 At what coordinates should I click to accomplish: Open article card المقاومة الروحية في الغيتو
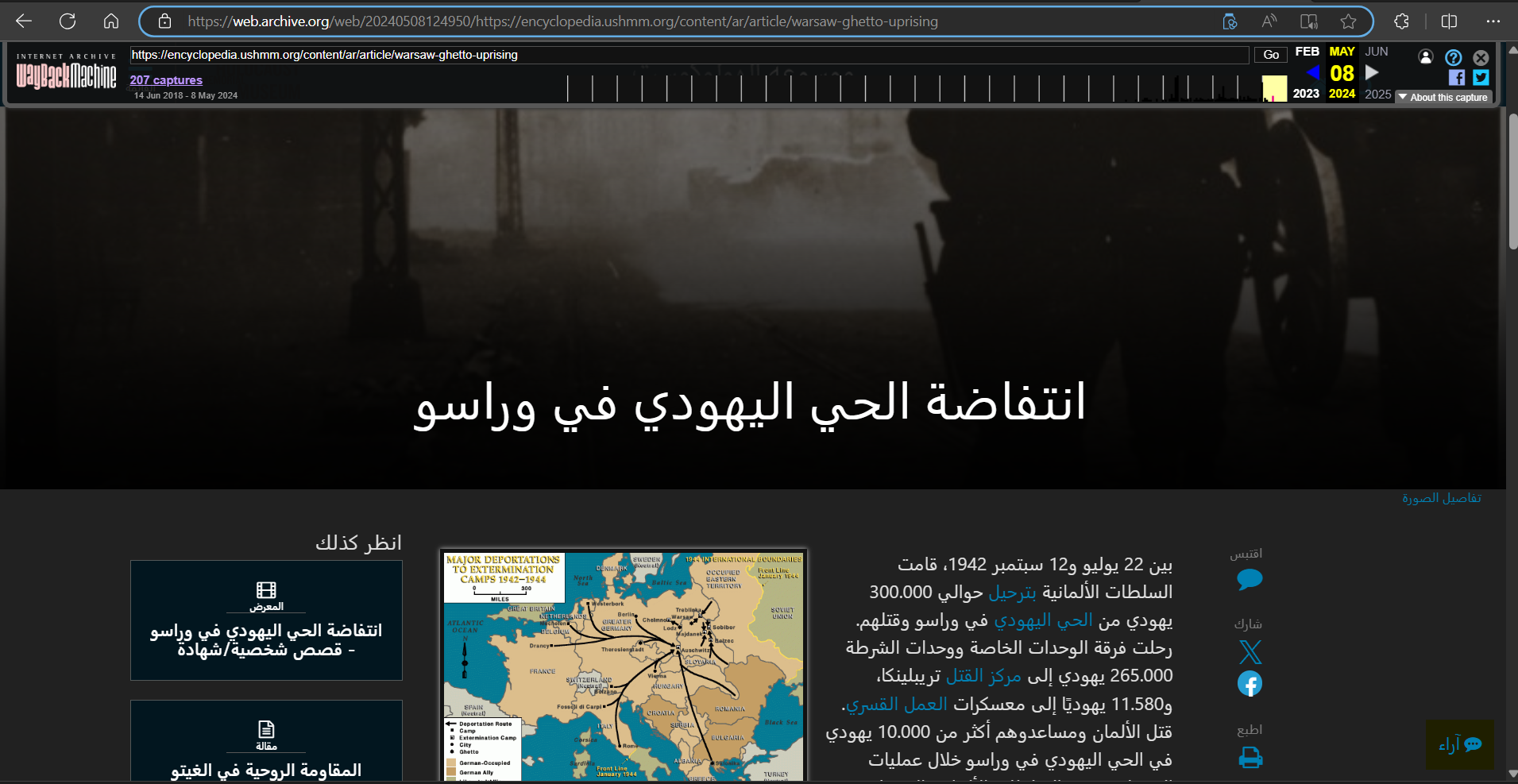point(266,741)
